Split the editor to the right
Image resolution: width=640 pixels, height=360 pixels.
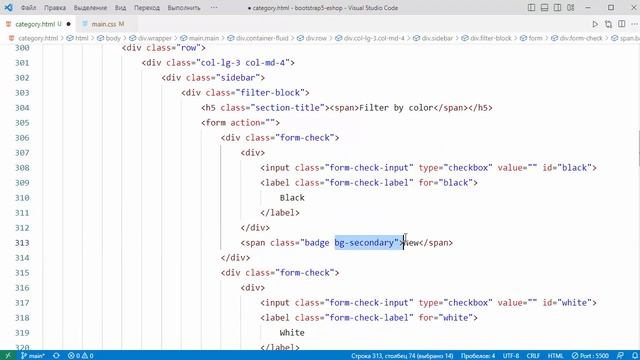pyautogui.click(x=622, y=24)
